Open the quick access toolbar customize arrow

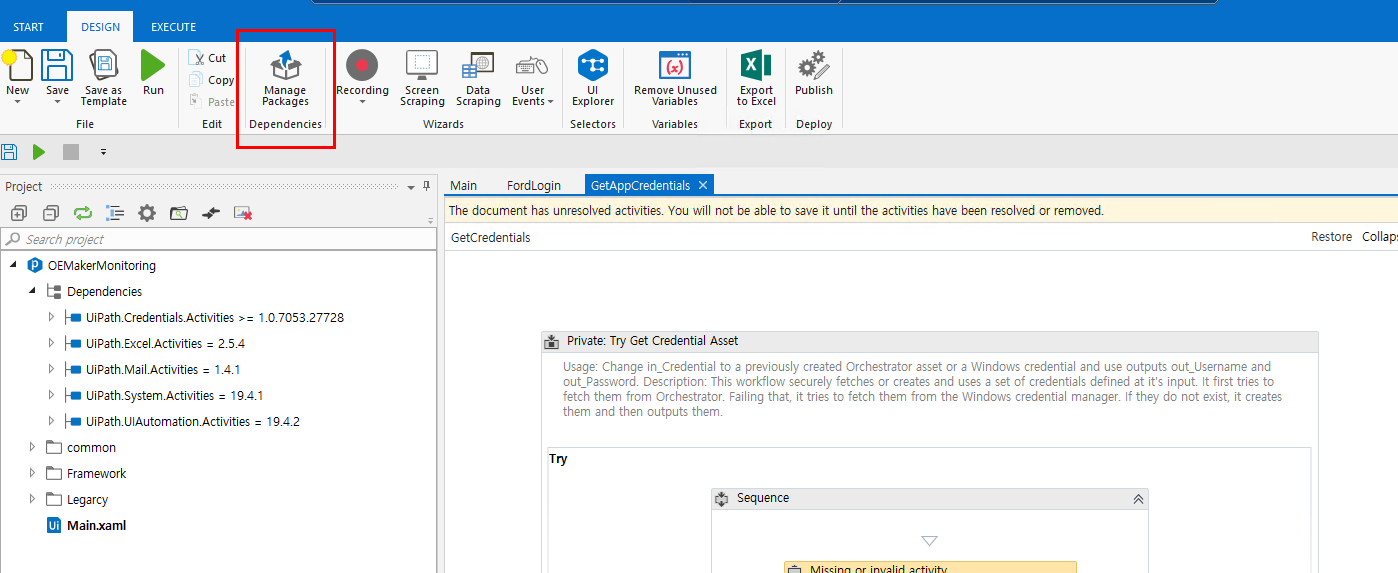coord(103,153)
